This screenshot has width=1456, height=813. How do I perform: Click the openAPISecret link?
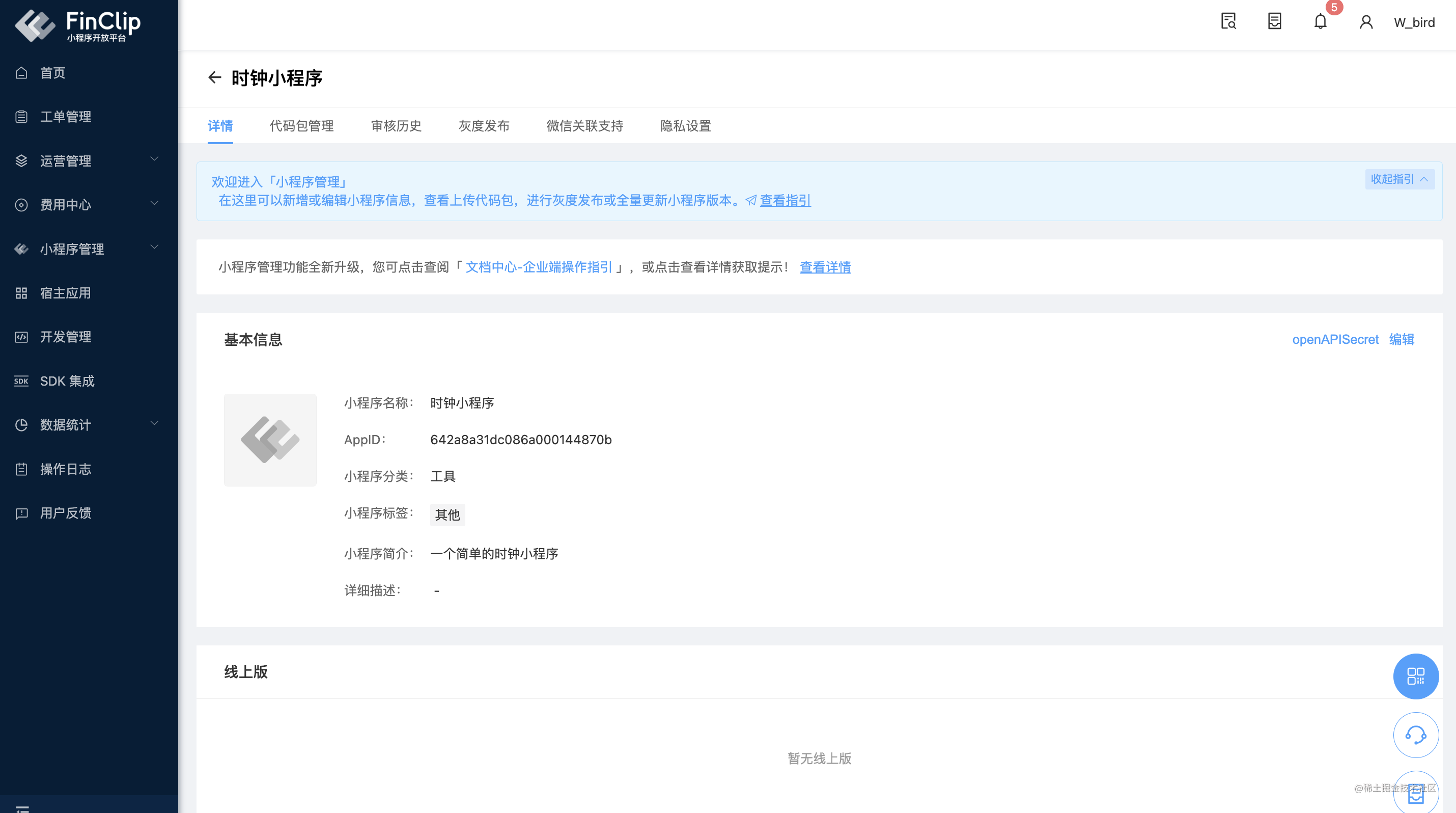coord(1335,340)
